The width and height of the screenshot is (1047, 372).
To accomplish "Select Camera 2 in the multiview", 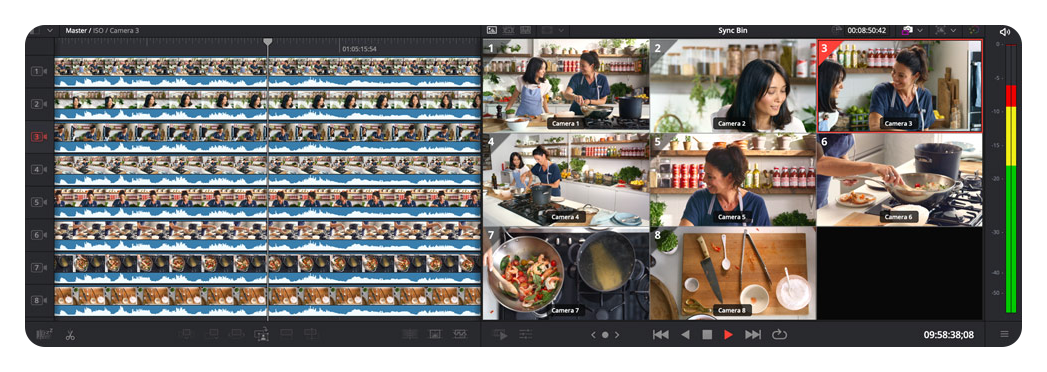I will click(732, 85).
